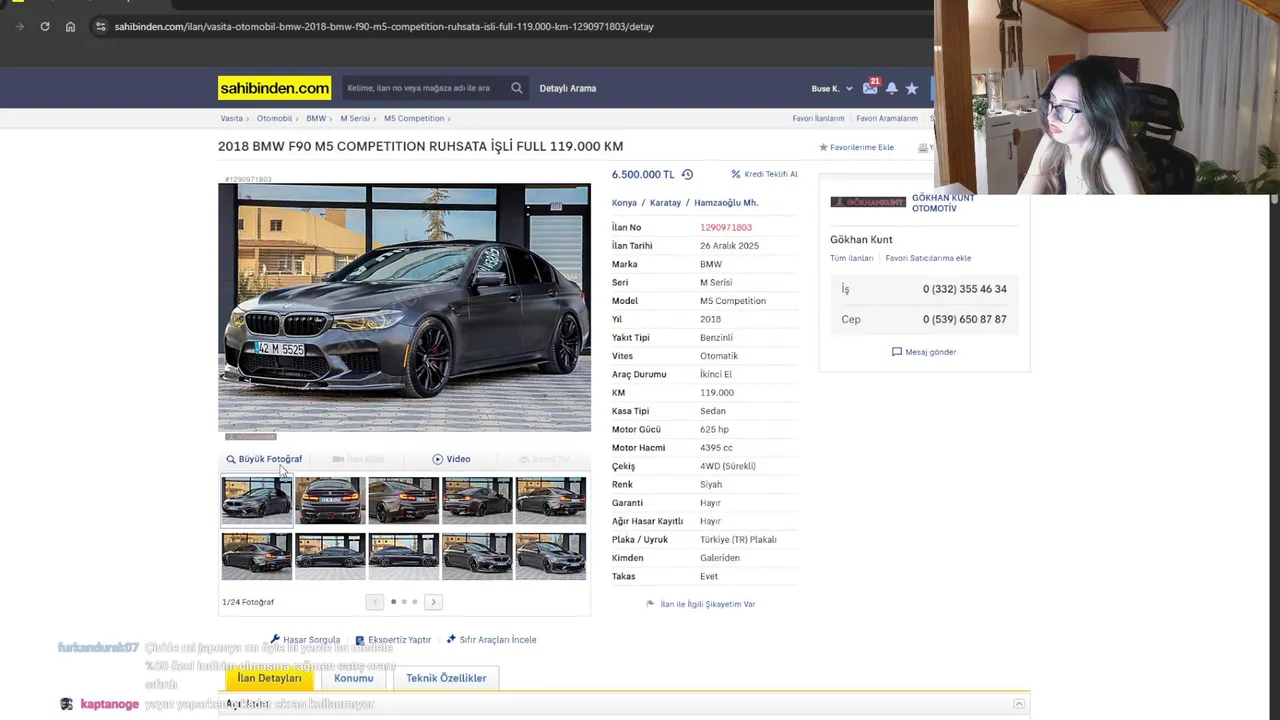Click the search magnifier icon
Viewport: 1280px width, 720px height.
pyautogui.click(x=517, y=88)
